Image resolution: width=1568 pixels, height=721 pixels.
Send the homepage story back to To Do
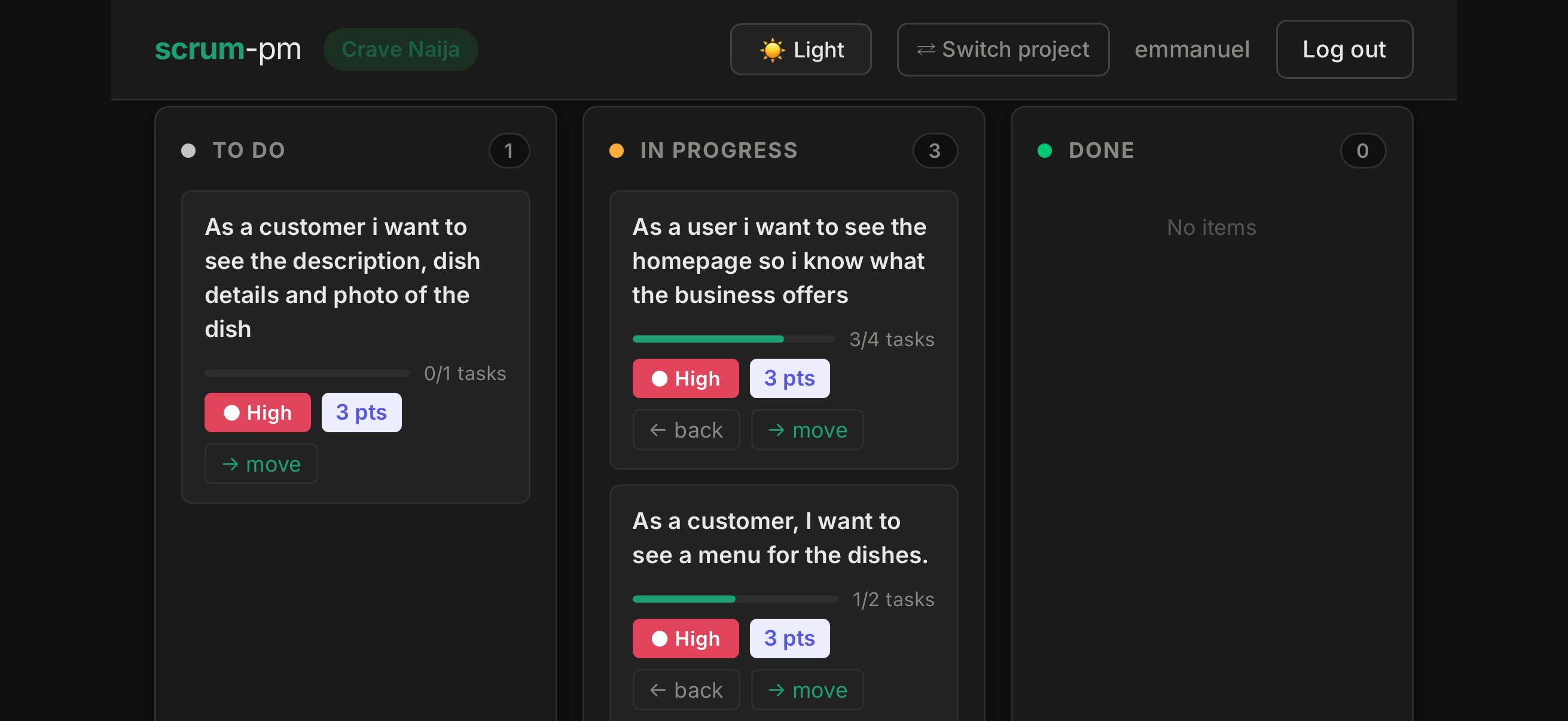click(686, 430)
